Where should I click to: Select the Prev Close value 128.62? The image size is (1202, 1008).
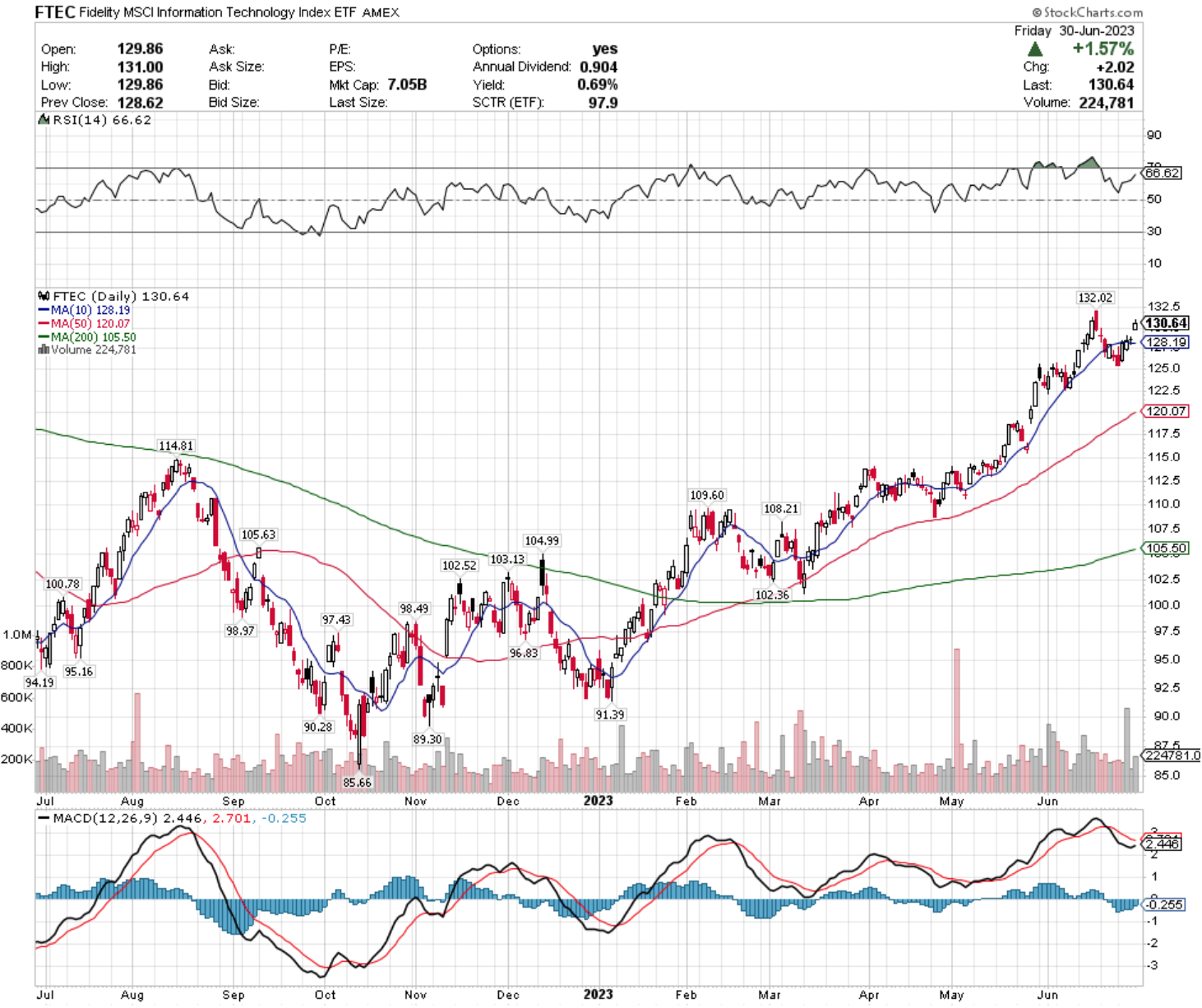(x=140, y=102)
